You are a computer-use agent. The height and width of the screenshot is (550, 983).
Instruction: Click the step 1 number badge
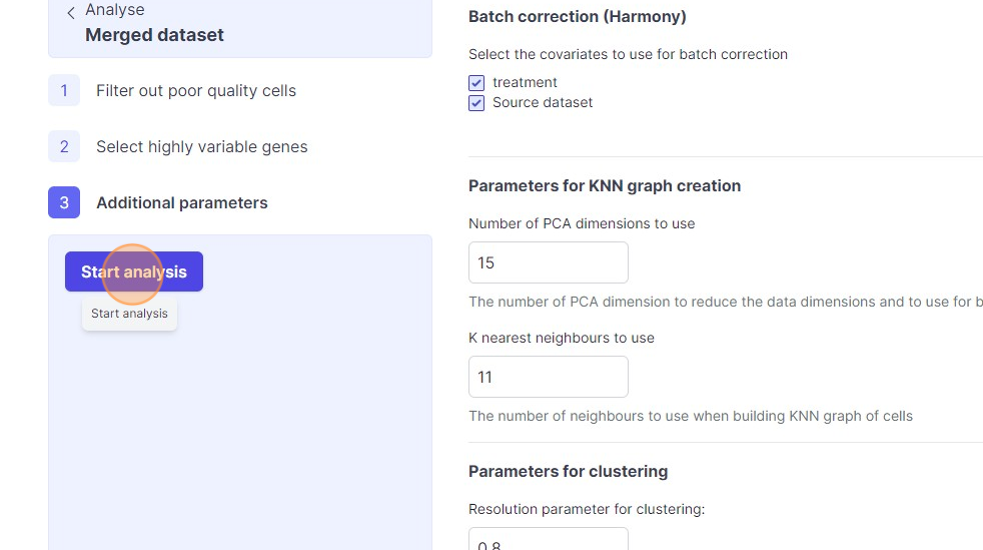[64, 91]
